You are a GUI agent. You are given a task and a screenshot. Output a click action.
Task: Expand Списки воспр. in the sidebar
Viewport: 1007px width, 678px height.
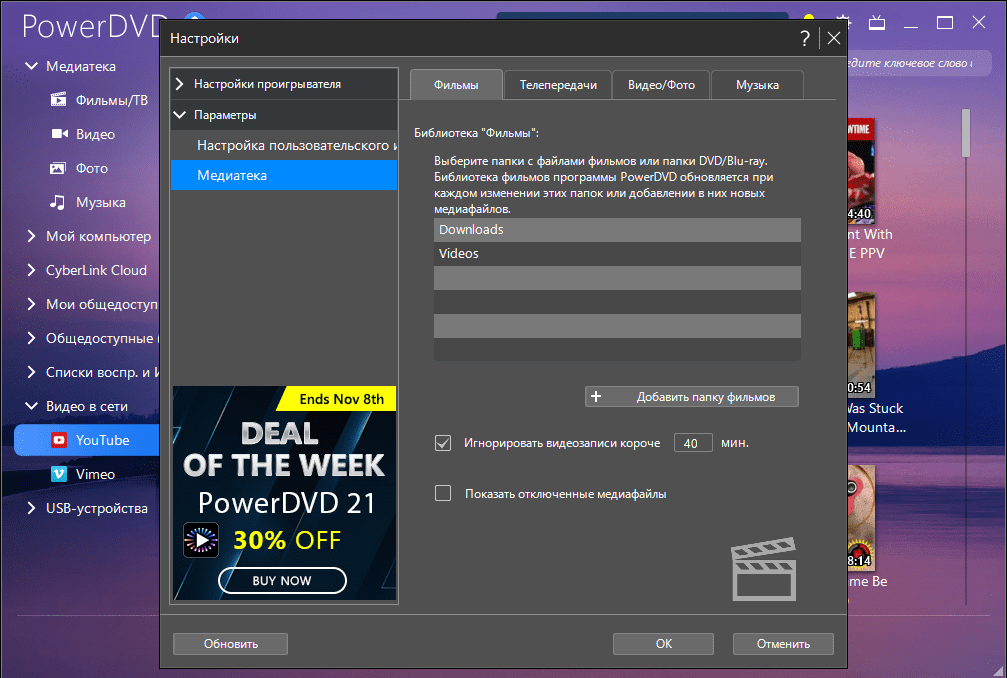click(31, 372)
